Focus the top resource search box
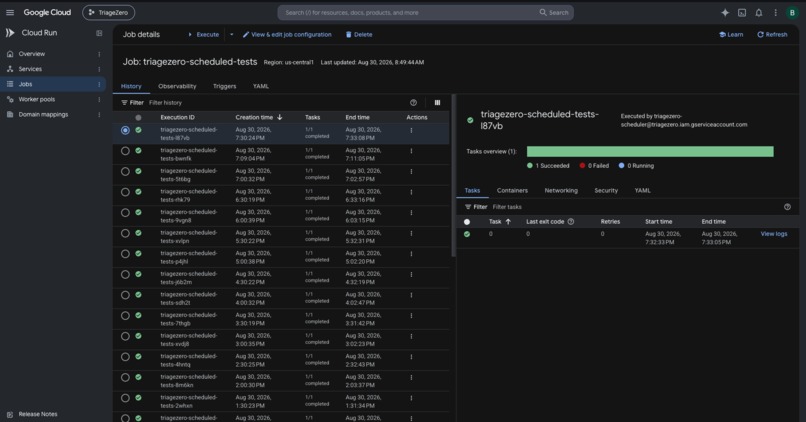This screenshot has width=806, height=422. 409,12
